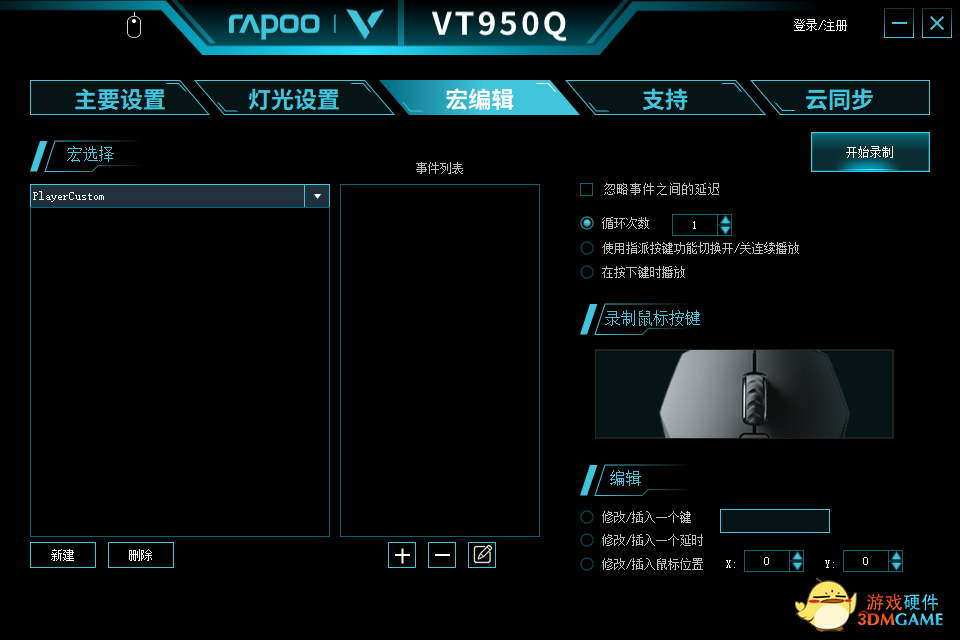Image resolution: width=960 pixels, height=640 pixels.
Task: Select modify/insert a delay option
Action: [587, 540]
